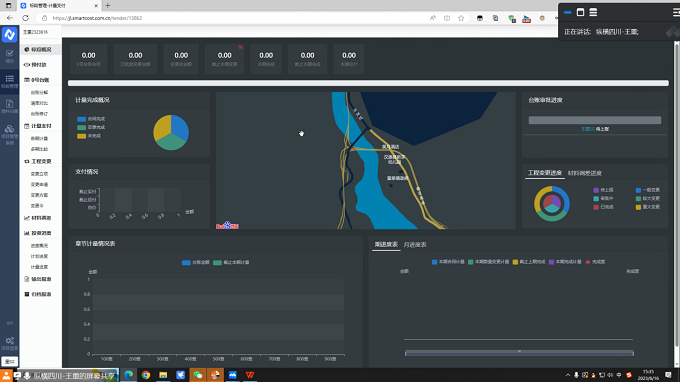
Task: Switch to the 材料调差进度 tab
Action: pos(585,173)
